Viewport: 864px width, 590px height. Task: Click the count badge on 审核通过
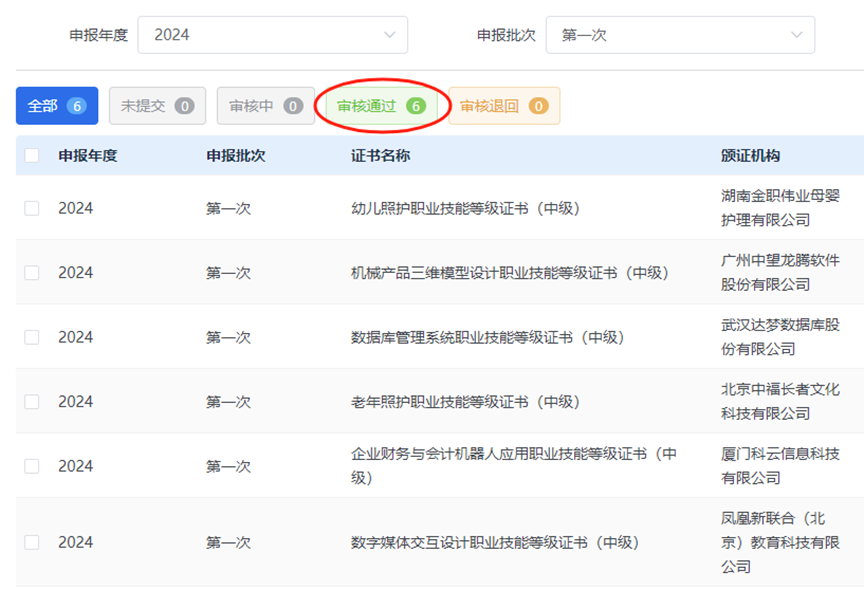coord(415,106)
